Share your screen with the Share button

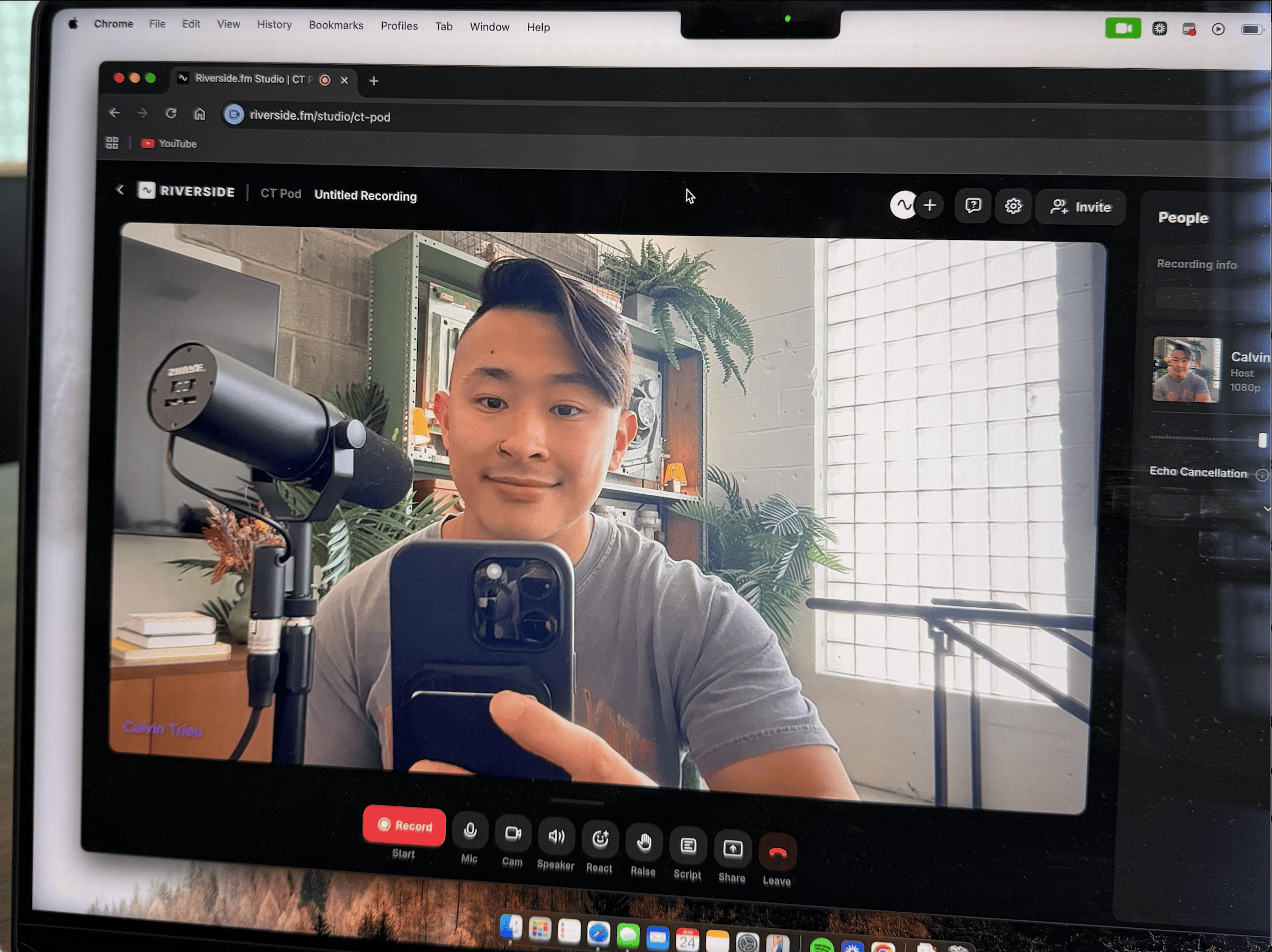(x=732, y=849)
